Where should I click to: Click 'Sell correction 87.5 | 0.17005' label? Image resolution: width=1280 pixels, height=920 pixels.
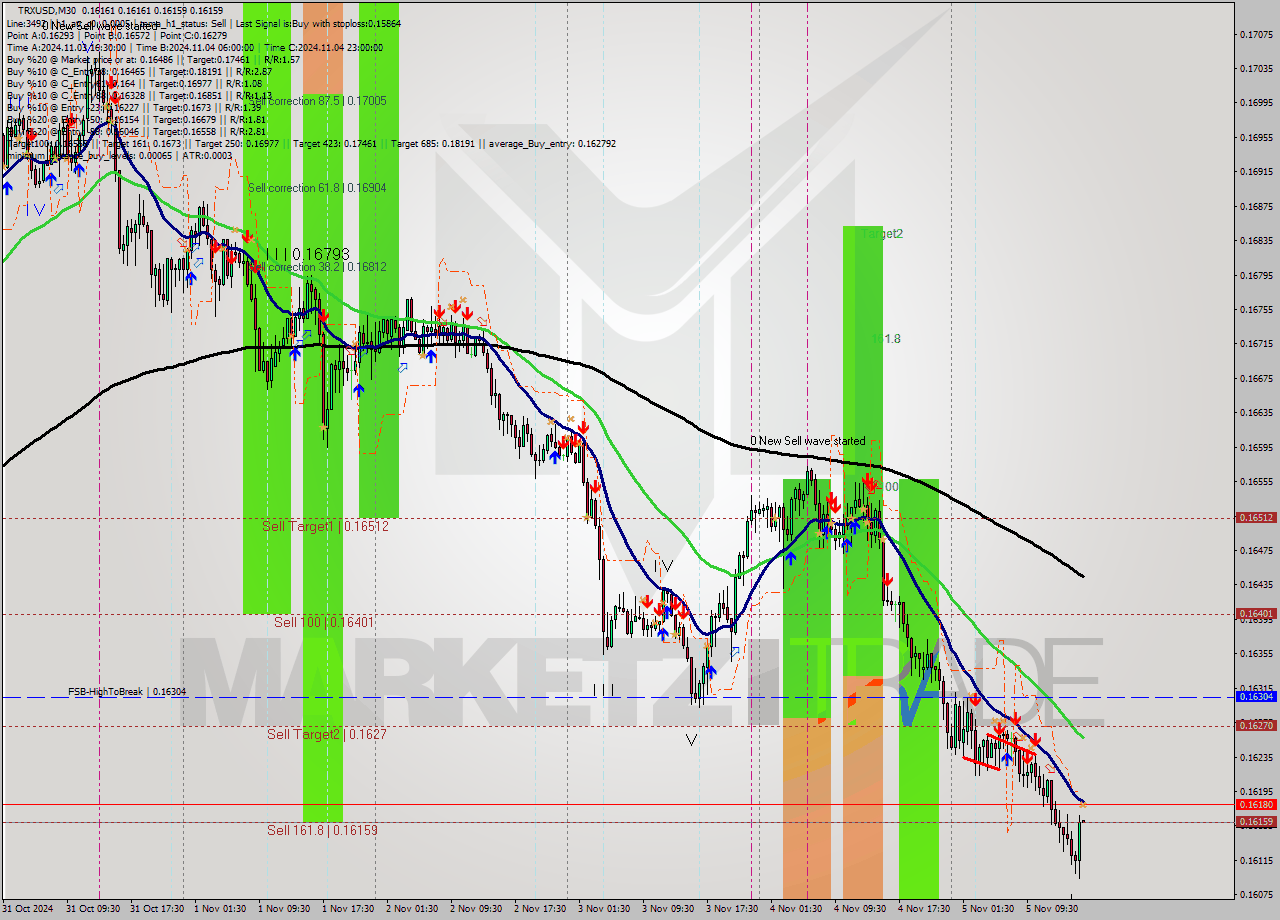pyautogui.click(x=317, y=101)
